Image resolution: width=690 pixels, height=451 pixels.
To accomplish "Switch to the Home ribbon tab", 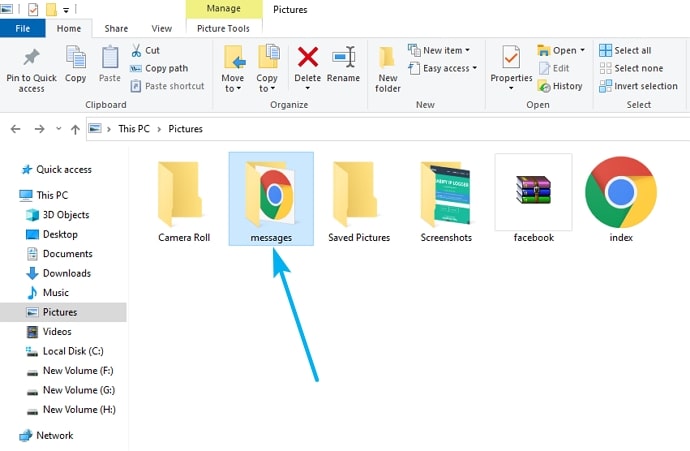I will [69, 29].
